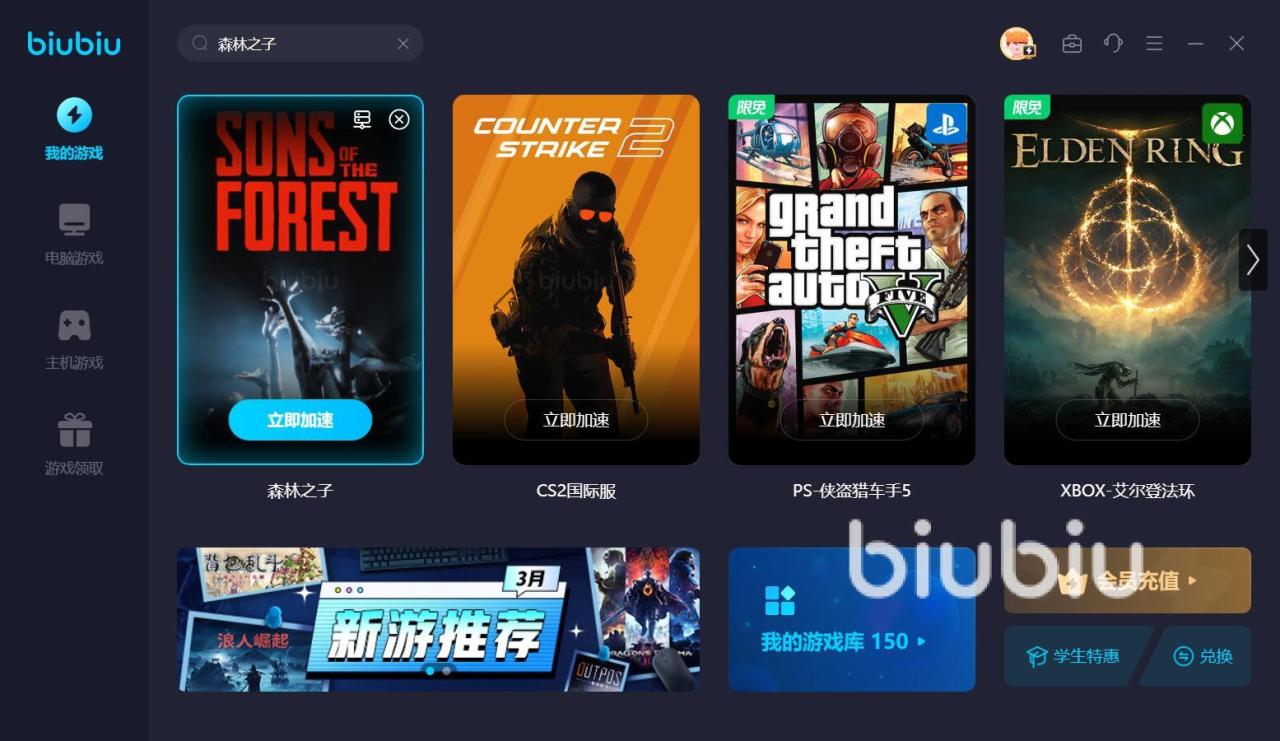Viewport: 1280px width, 741px height.
Task: Show next games with right arrow
Action: pos(1253,260)
